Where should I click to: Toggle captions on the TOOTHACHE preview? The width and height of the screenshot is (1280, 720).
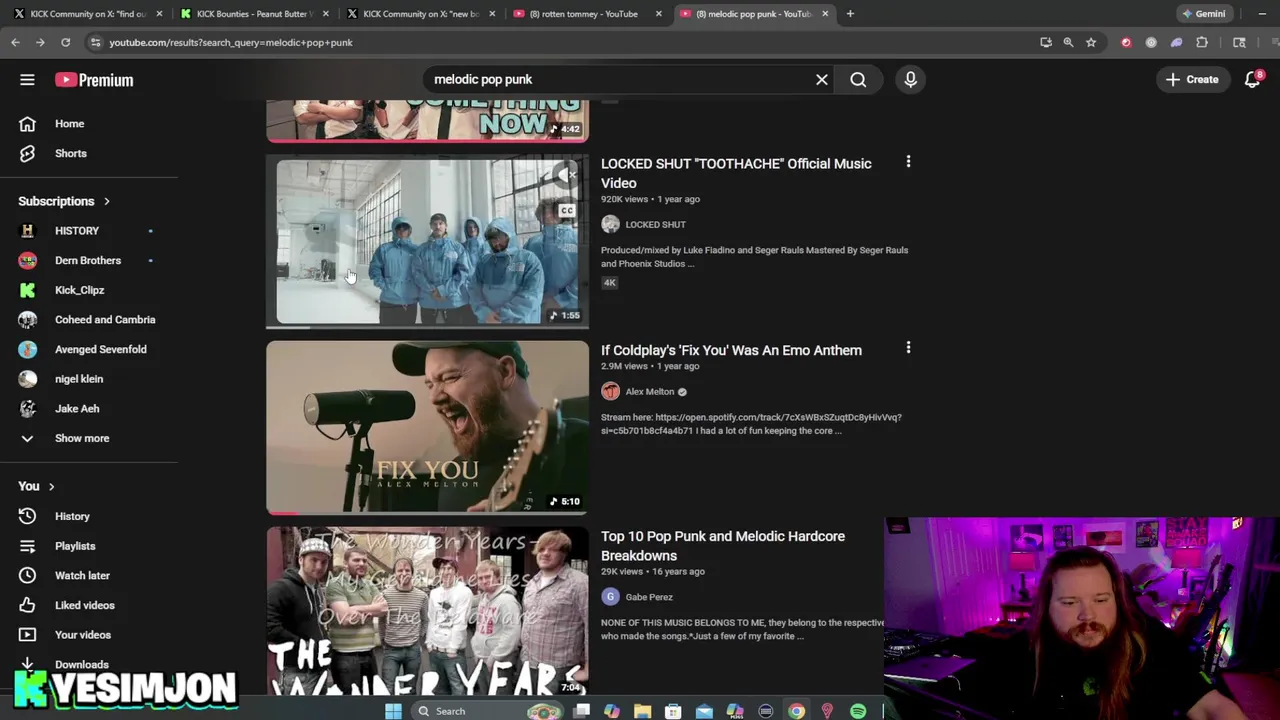coord(567,210)
